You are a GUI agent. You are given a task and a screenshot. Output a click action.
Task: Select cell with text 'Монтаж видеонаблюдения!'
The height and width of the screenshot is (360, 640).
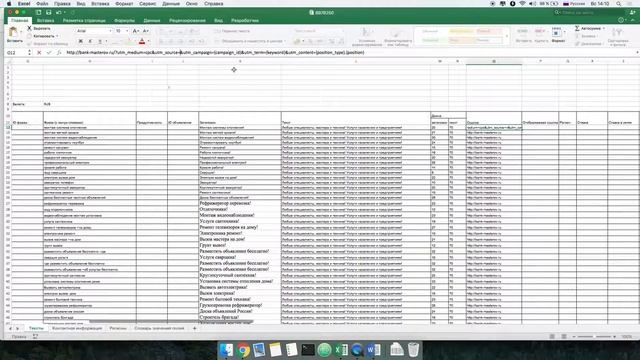pos(240,215)
